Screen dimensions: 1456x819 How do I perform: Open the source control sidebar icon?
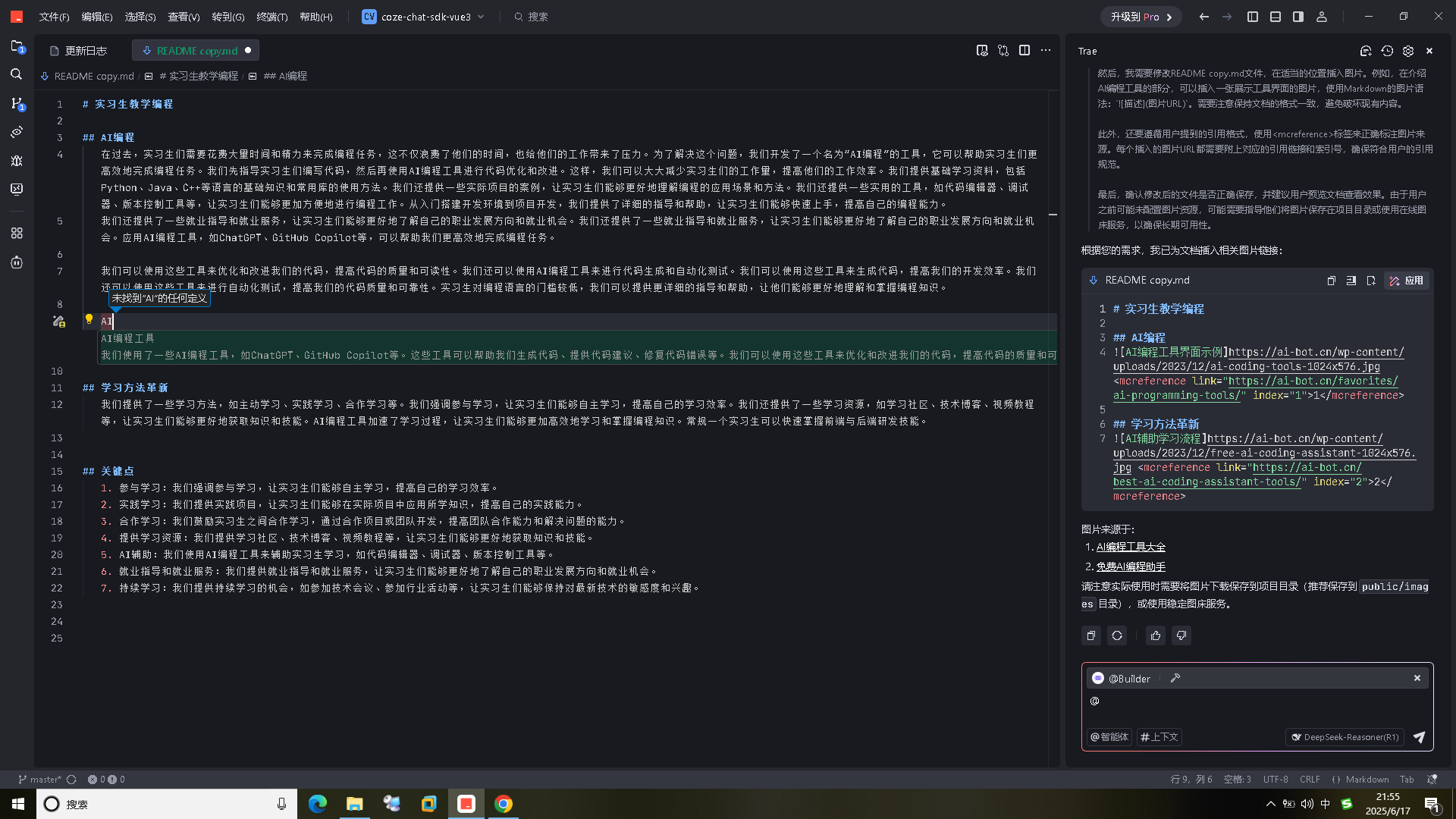[17, 103]
